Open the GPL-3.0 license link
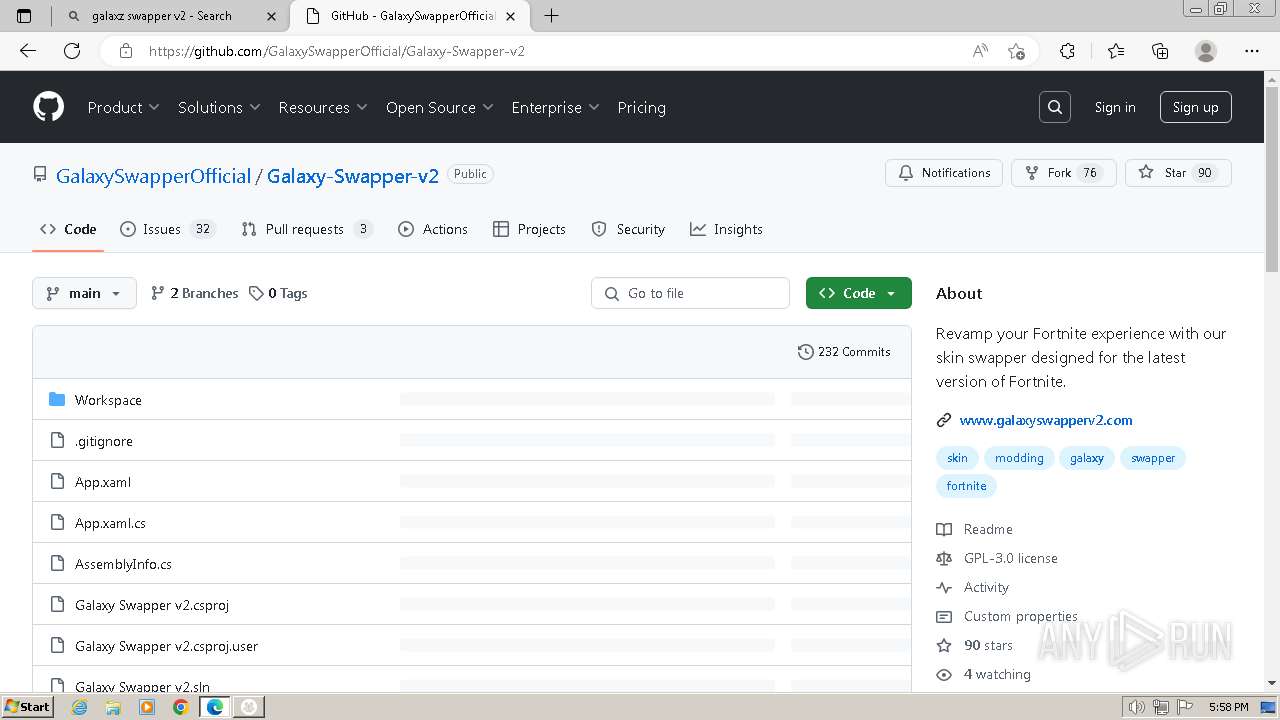The width and height of the screenshot is (1280, 720). pos(1010,558)
